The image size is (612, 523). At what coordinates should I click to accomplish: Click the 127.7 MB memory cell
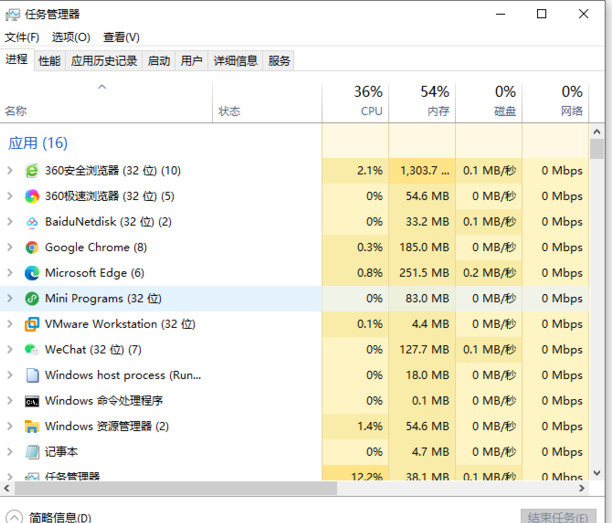(x=424, y=349)
